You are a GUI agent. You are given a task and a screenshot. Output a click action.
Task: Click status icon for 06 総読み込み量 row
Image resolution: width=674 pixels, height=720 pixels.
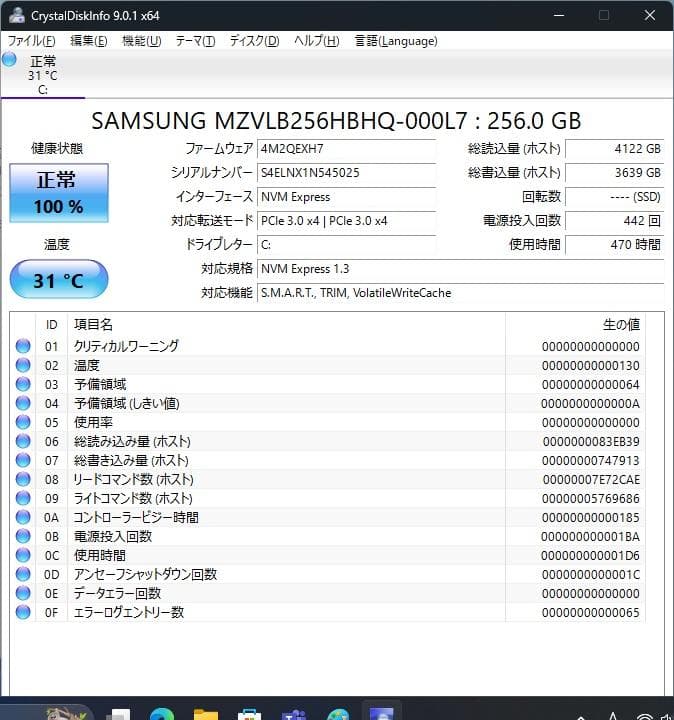(x=23, y=441)
